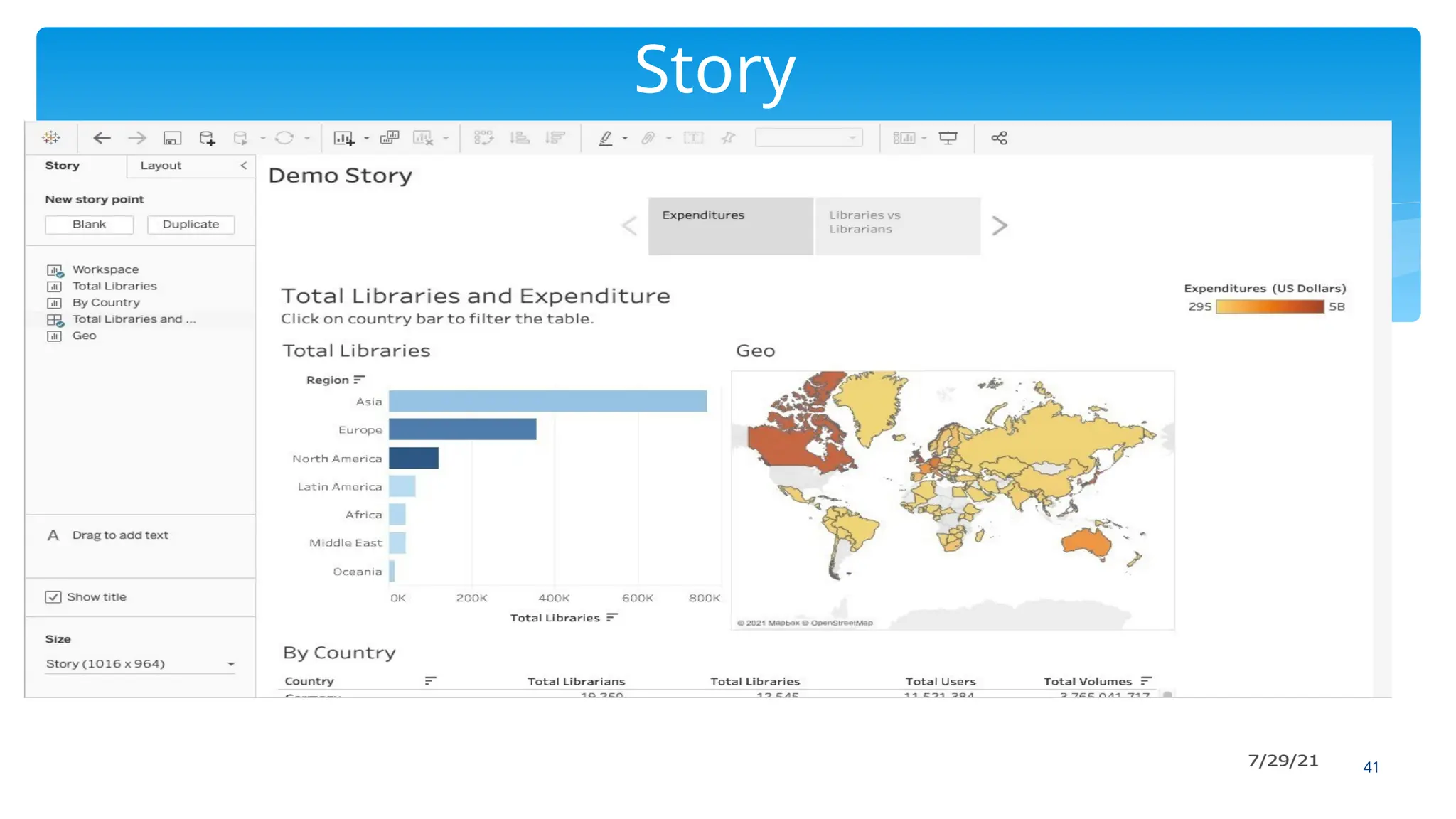Open presentation mode
Image resolution: width=1456 pixels, height=819 pixels.
coord(948,138)
